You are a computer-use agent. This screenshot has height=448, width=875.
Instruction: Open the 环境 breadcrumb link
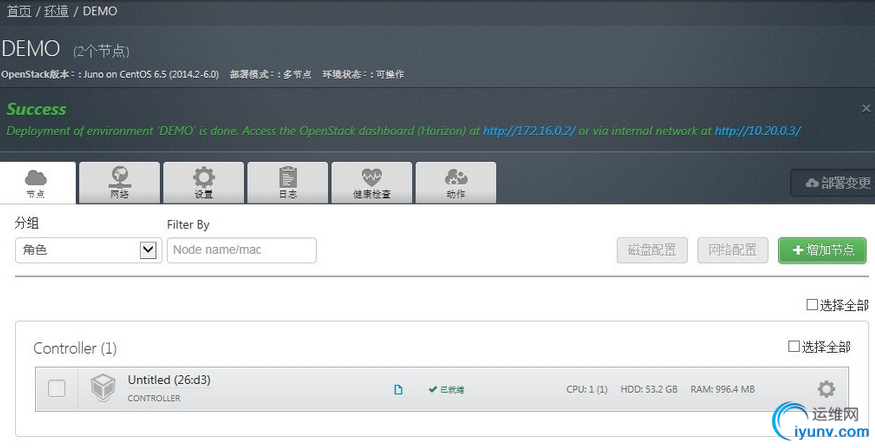coord(56,11)
